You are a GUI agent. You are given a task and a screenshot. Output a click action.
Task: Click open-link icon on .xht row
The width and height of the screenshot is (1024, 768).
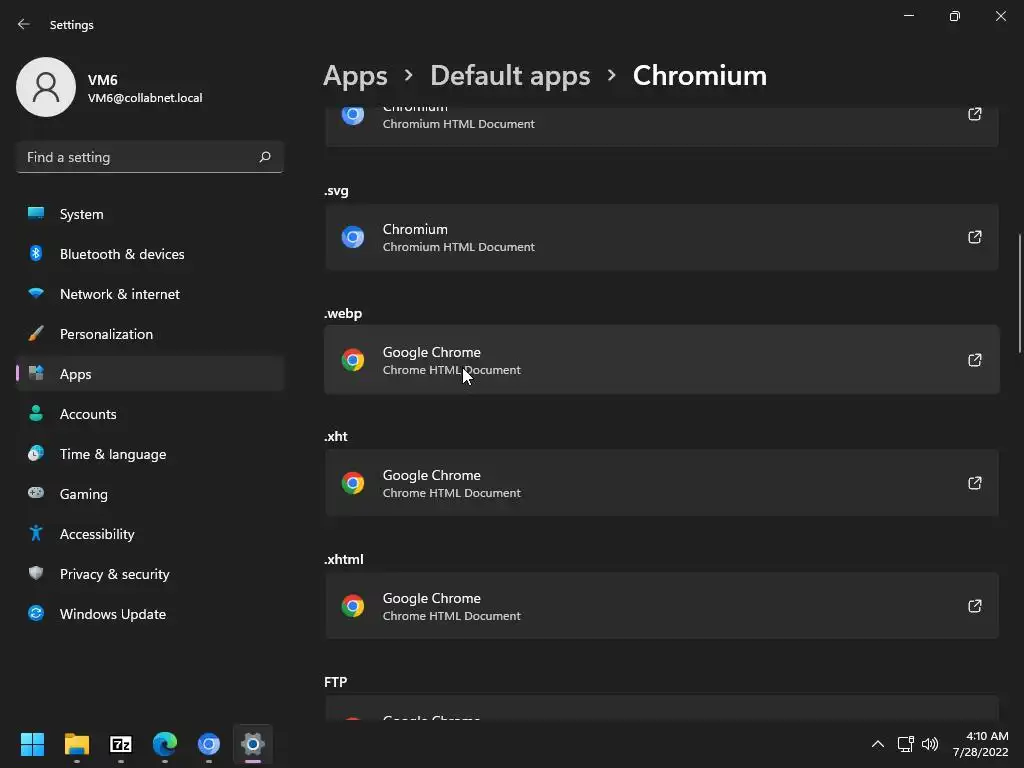tap(974, 483)
